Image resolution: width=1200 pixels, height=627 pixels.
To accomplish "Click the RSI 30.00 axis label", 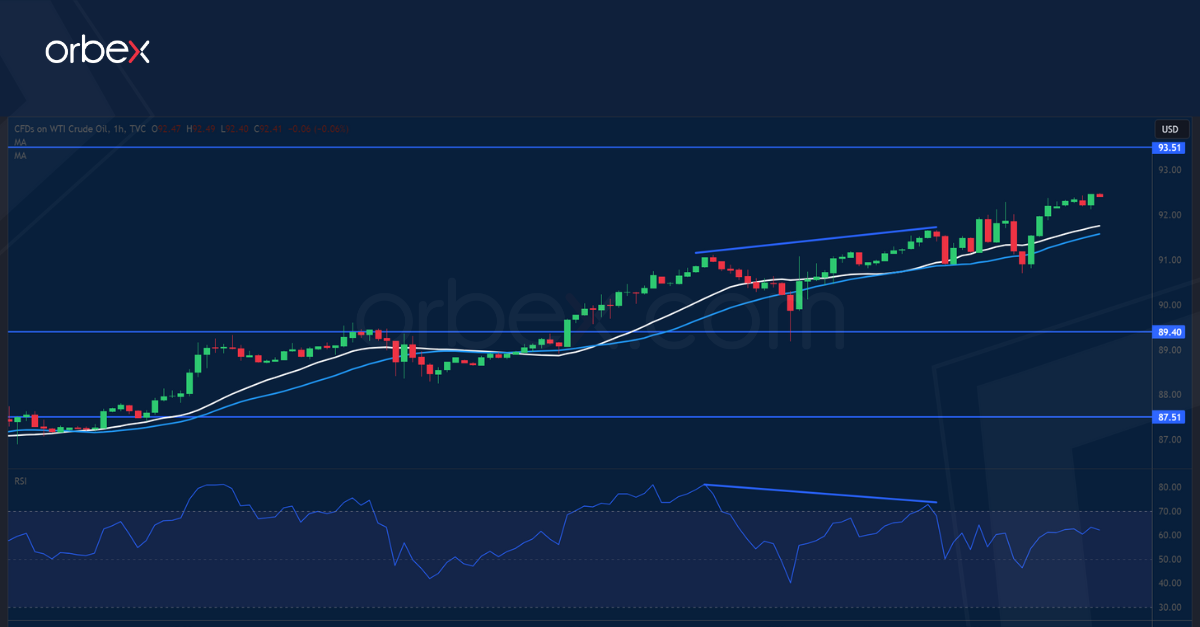I will point(1170,607).
